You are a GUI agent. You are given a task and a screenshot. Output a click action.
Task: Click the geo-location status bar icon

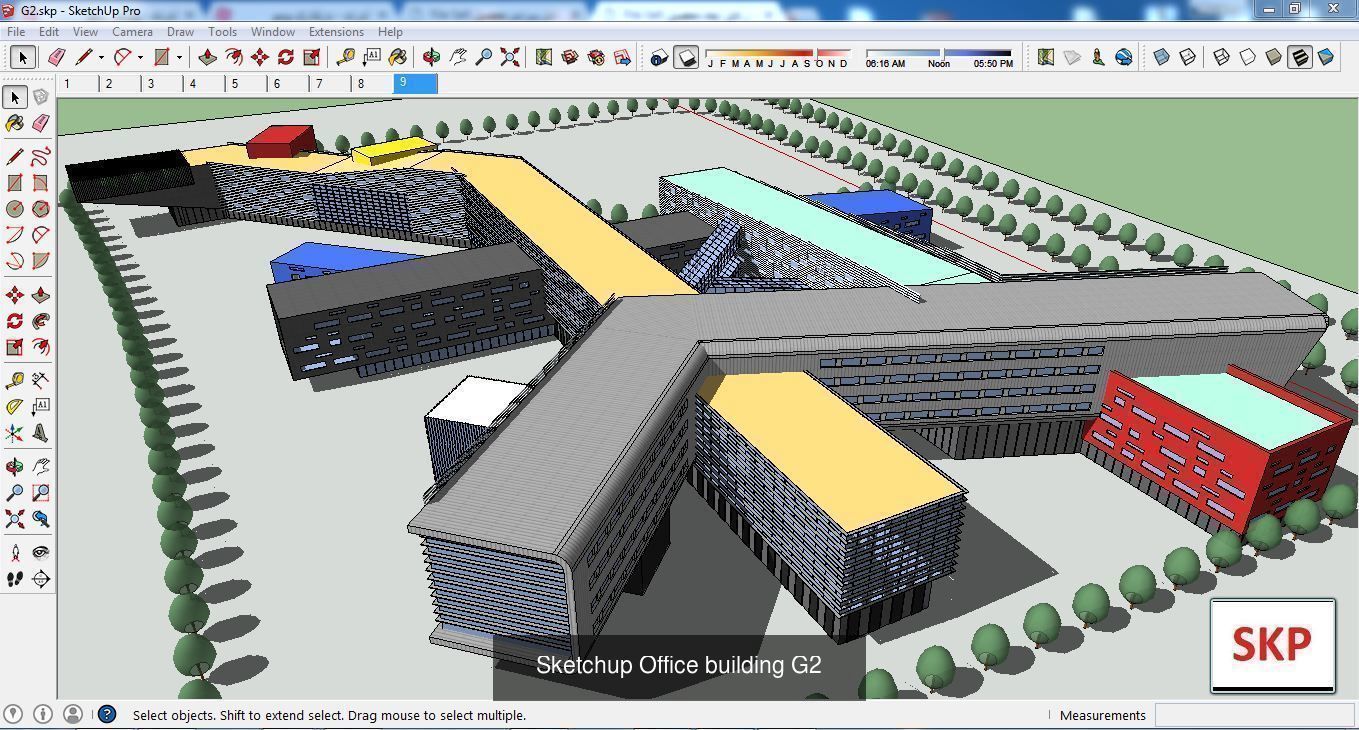pos(13,714)
